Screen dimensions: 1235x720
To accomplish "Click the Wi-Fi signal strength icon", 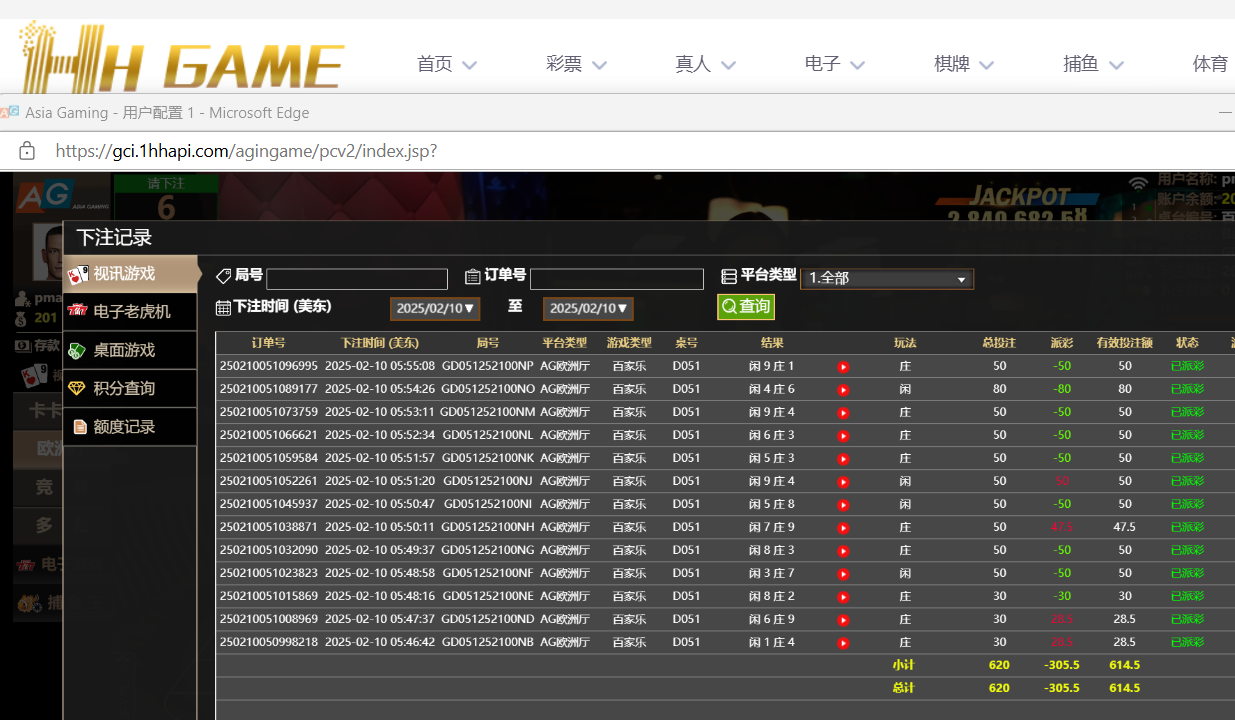I will coord(1138,183).
